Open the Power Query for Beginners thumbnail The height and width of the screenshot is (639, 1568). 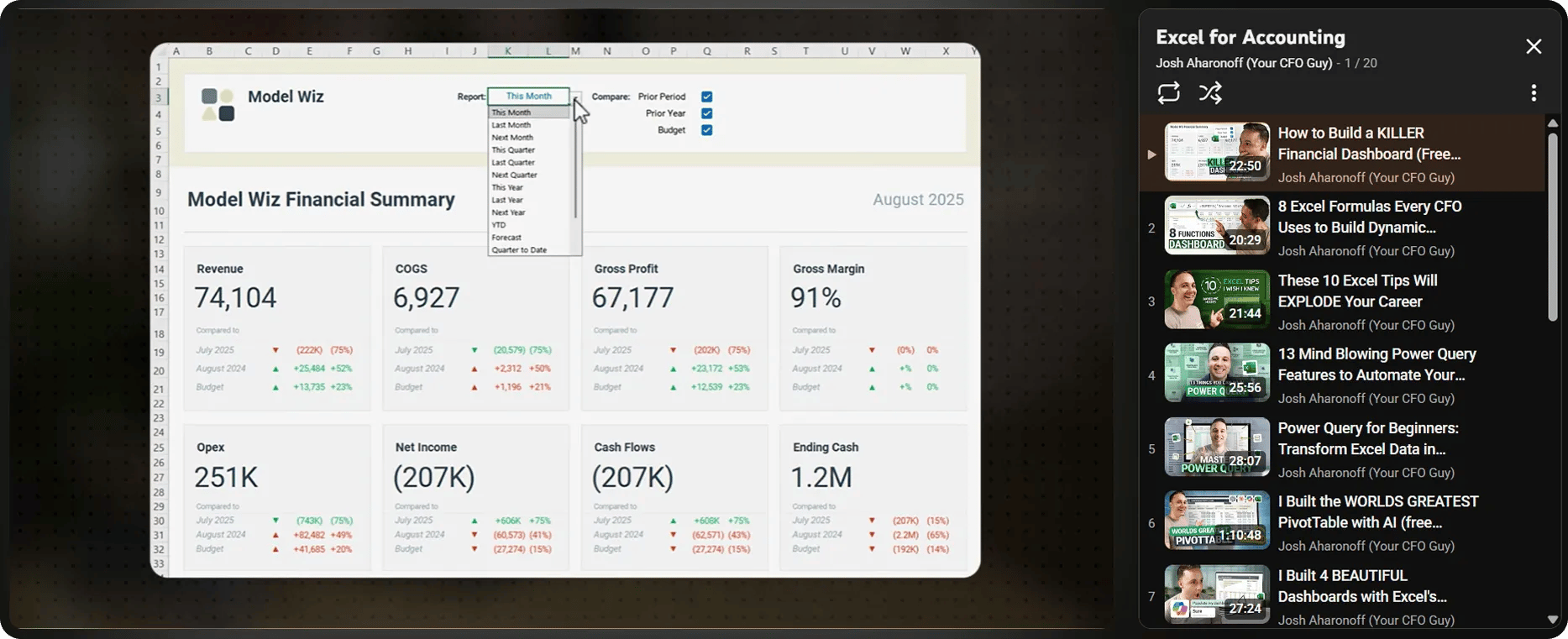point(1216,447)
